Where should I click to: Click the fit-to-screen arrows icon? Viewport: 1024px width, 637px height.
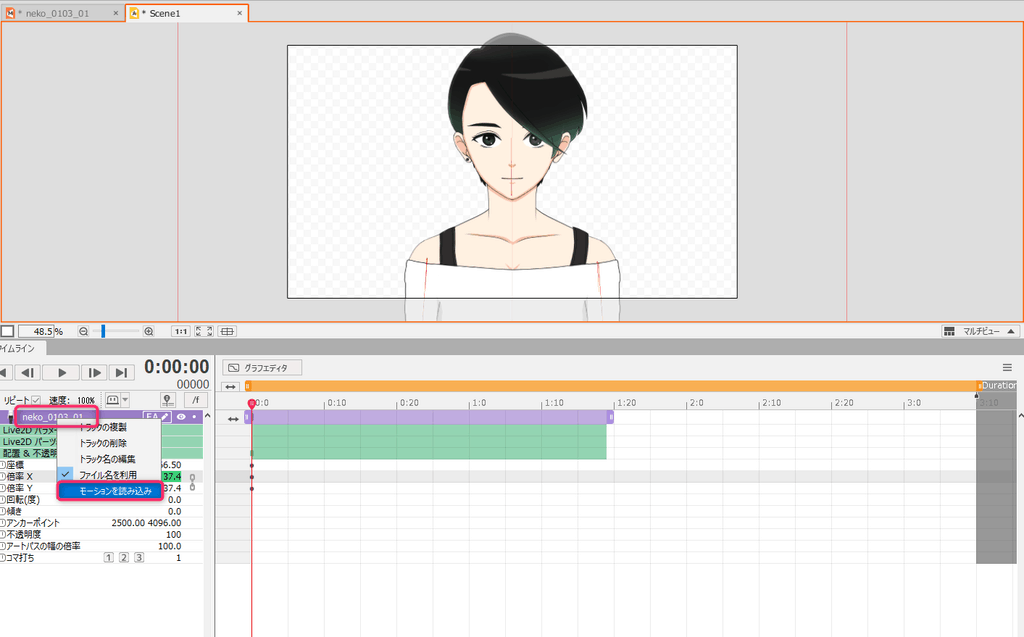(204, 331)
